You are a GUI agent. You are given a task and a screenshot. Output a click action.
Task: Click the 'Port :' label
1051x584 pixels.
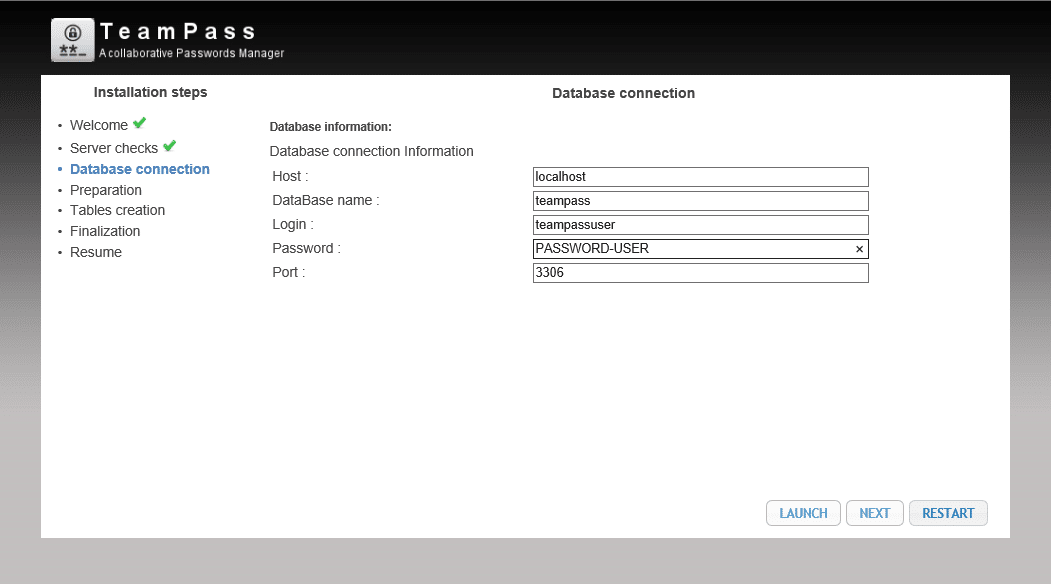pyautogui.click(x=288, y=272)
